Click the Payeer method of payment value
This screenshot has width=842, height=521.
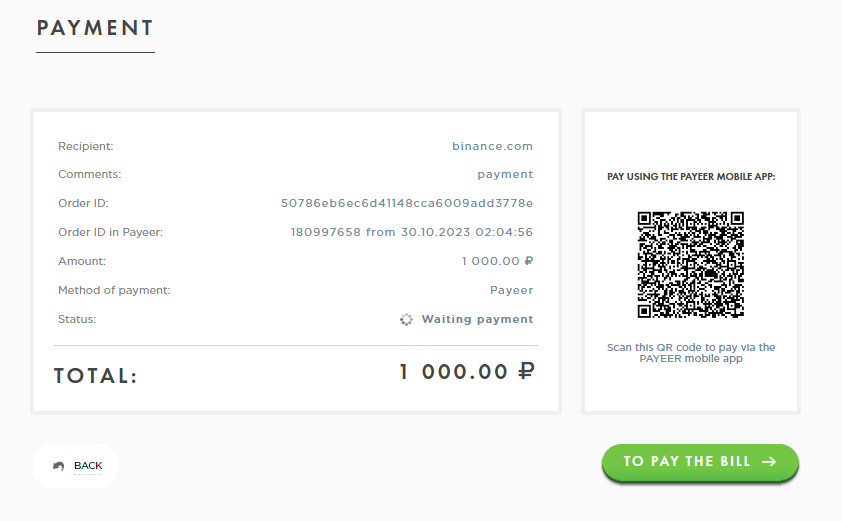(x=511, y=291)
